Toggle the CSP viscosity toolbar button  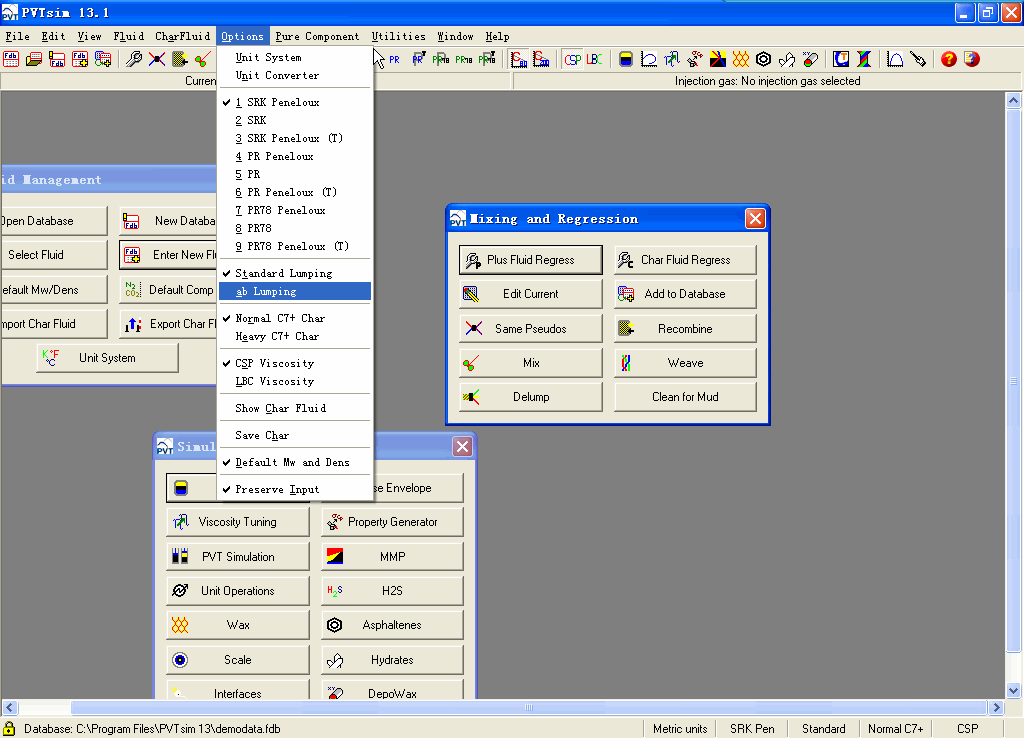573,59
